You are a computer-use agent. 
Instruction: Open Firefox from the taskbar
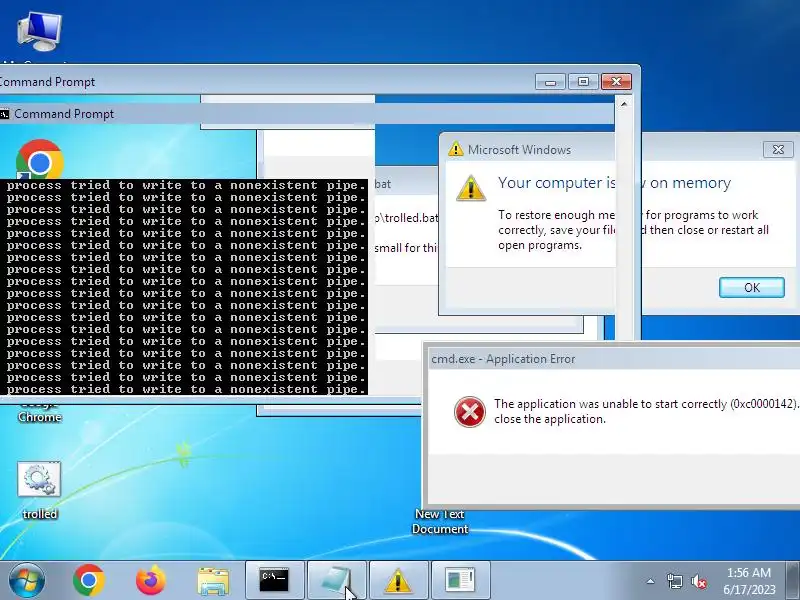pyautogui.click(x=151, y=580)
